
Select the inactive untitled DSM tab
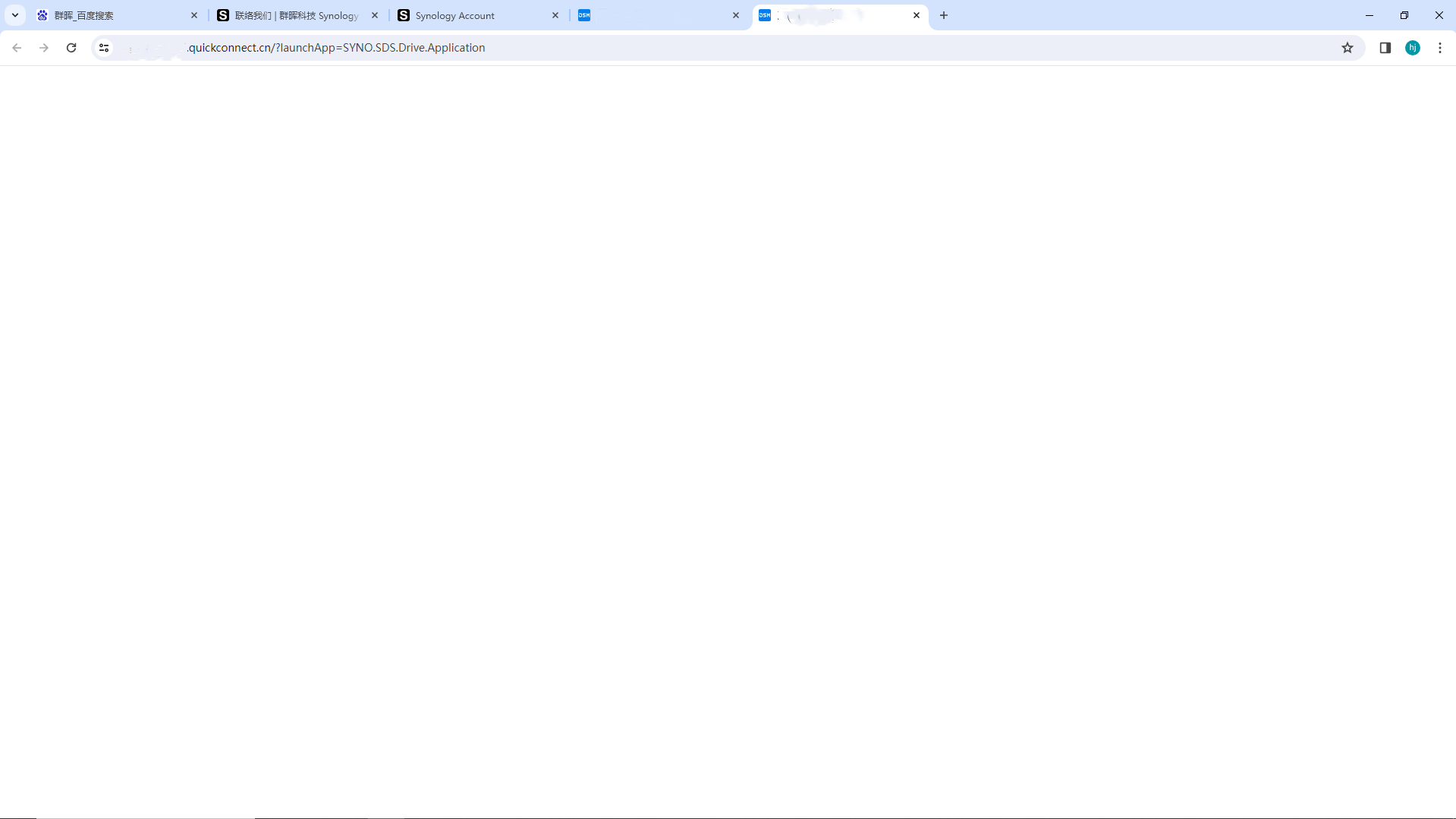point(653,15)
